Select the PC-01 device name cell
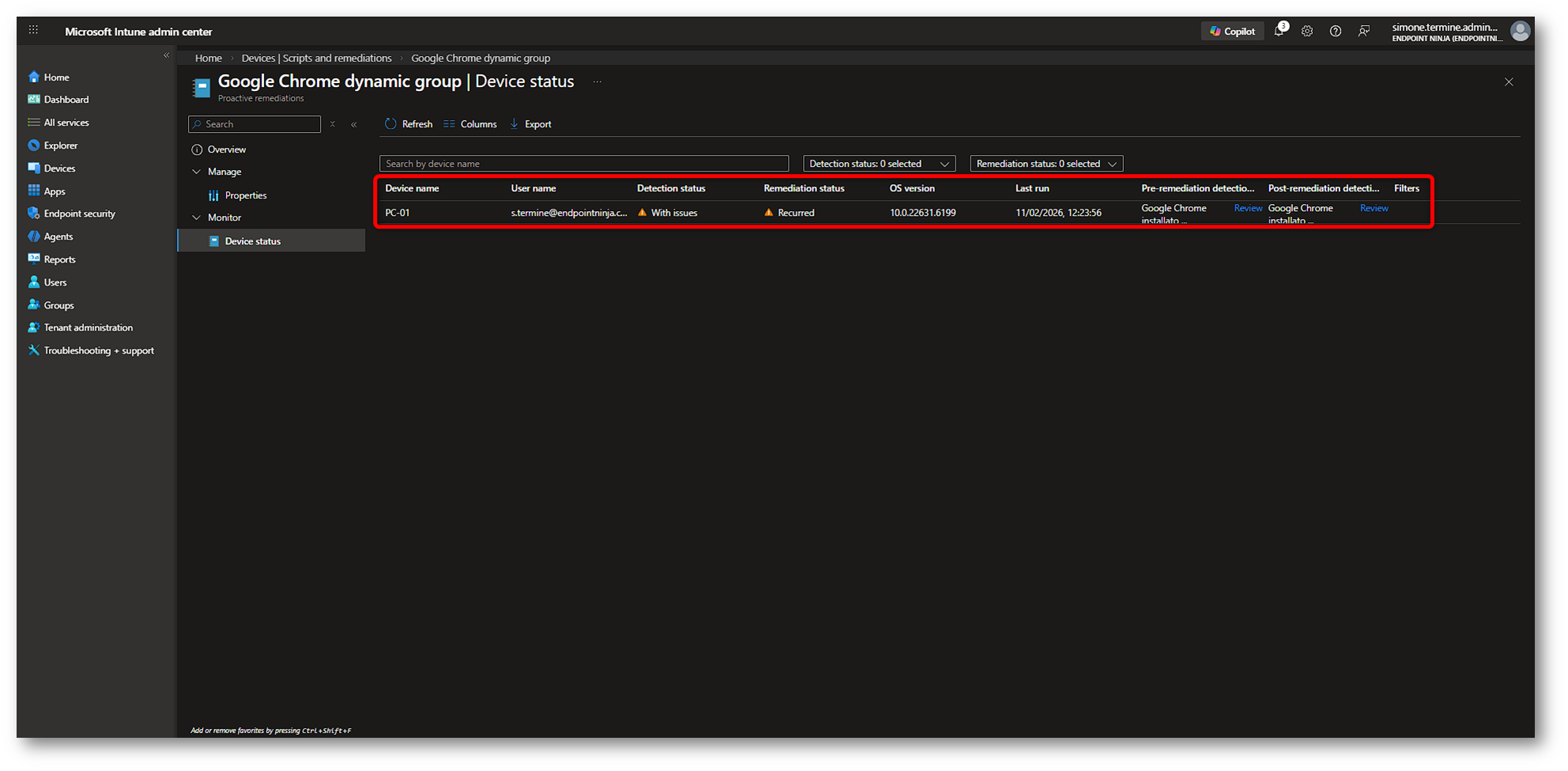 [398, 213]
